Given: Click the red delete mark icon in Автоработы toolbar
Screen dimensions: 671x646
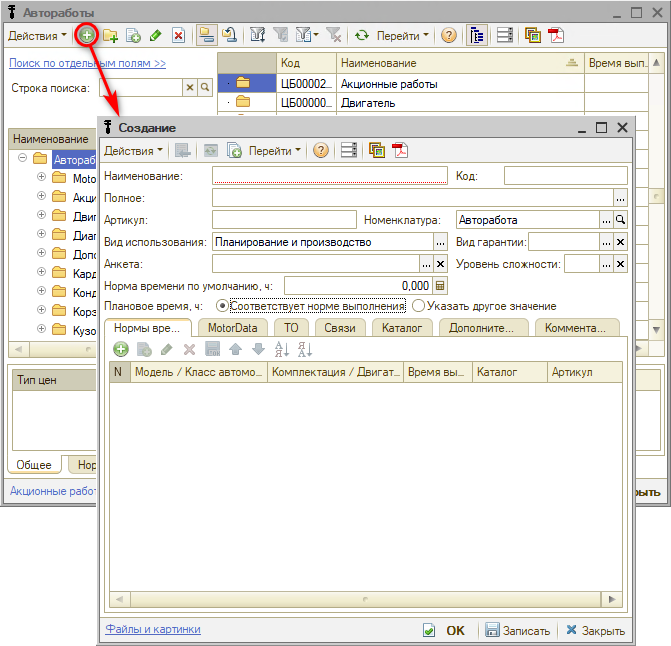Looking at the screenshot, I should point(178,35).
